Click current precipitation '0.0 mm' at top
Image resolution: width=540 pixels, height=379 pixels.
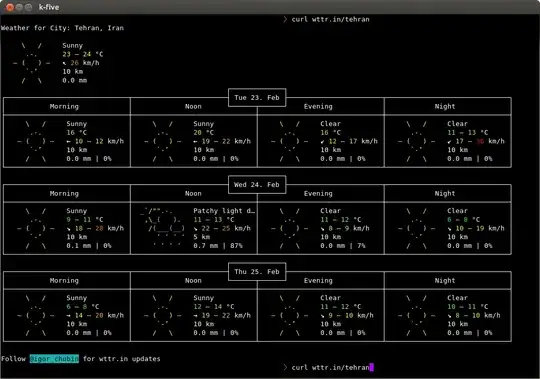click(x=75, y=81)
